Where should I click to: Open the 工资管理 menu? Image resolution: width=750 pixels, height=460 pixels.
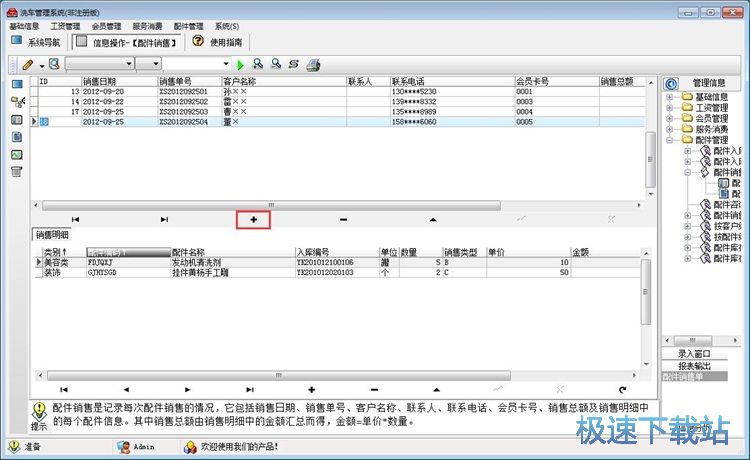(x=65, y=26)
